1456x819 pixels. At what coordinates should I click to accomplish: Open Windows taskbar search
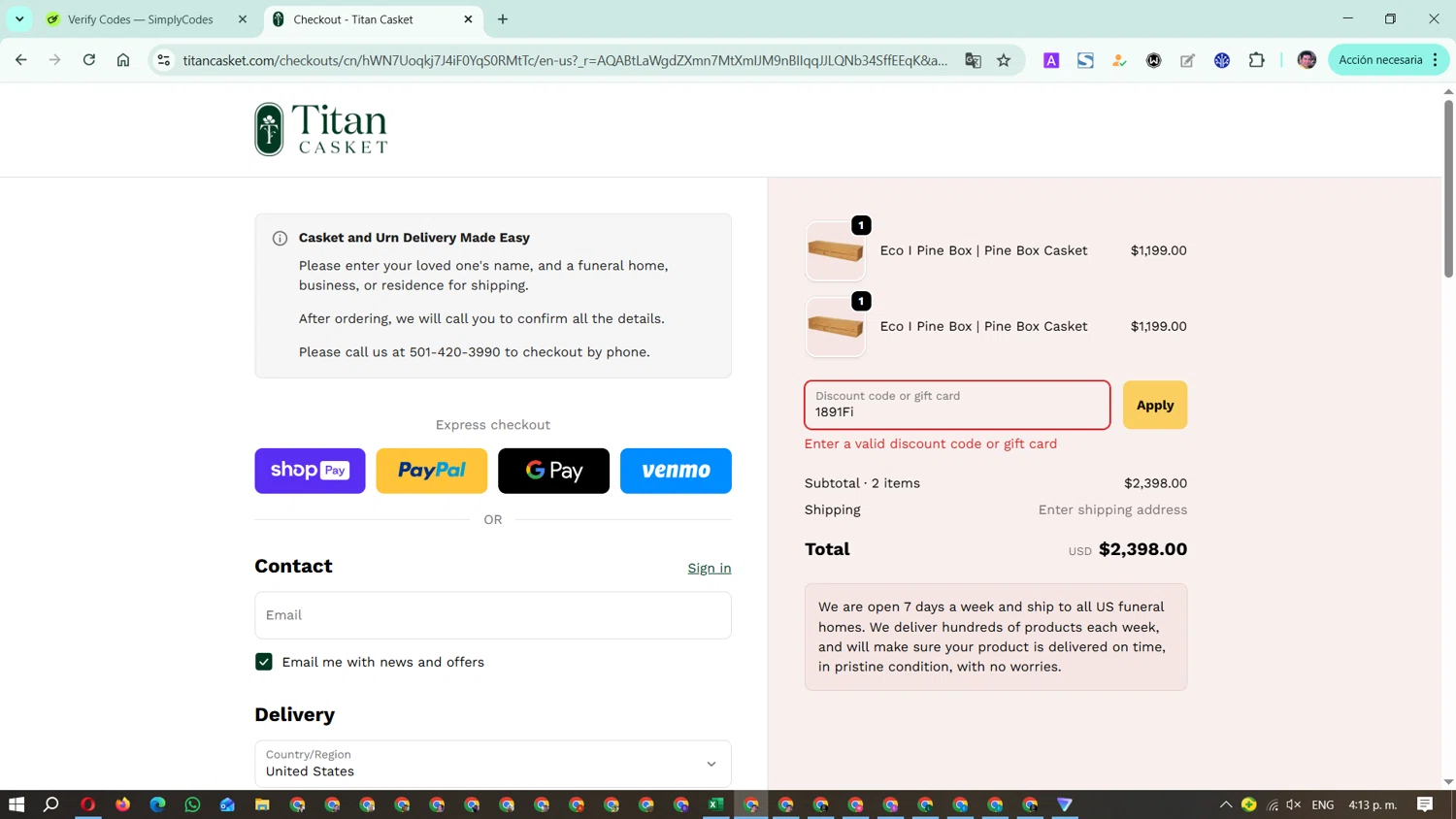pos(51,804)
